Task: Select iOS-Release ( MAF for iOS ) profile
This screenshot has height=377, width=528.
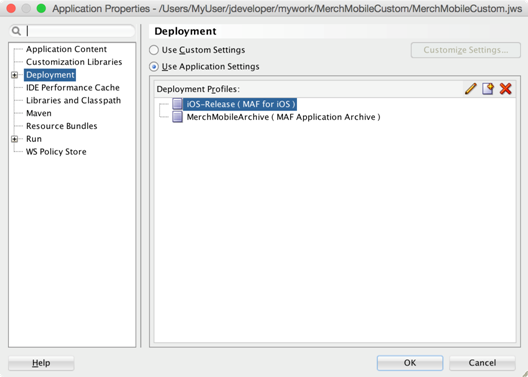Action: tap(241, 104)
